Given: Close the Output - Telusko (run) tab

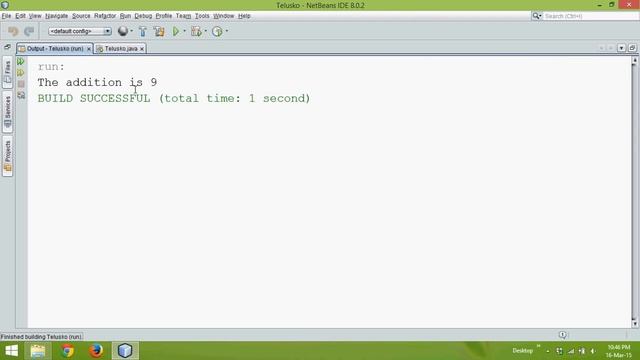Looking at the screenshot, I should pyautogui.click(x=89, y=49).
